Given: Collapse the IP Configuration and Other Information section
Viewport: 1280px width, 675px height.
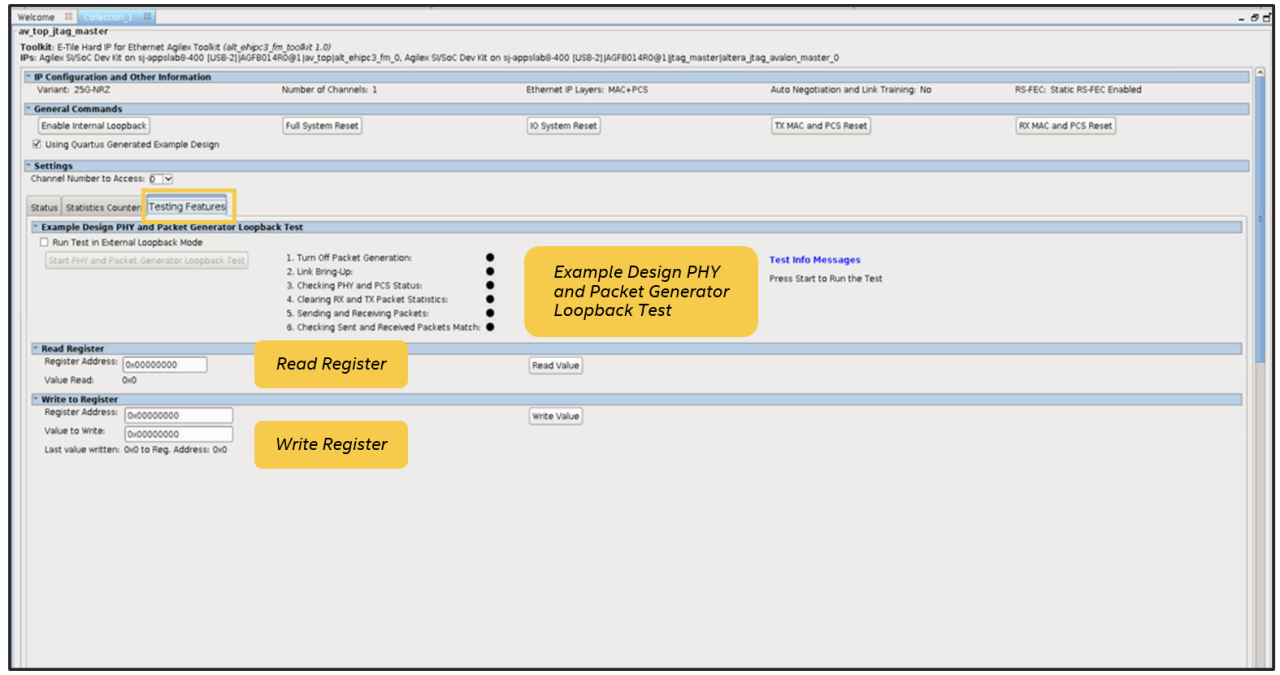Looking at the screenshot, I should pos(28,77).
